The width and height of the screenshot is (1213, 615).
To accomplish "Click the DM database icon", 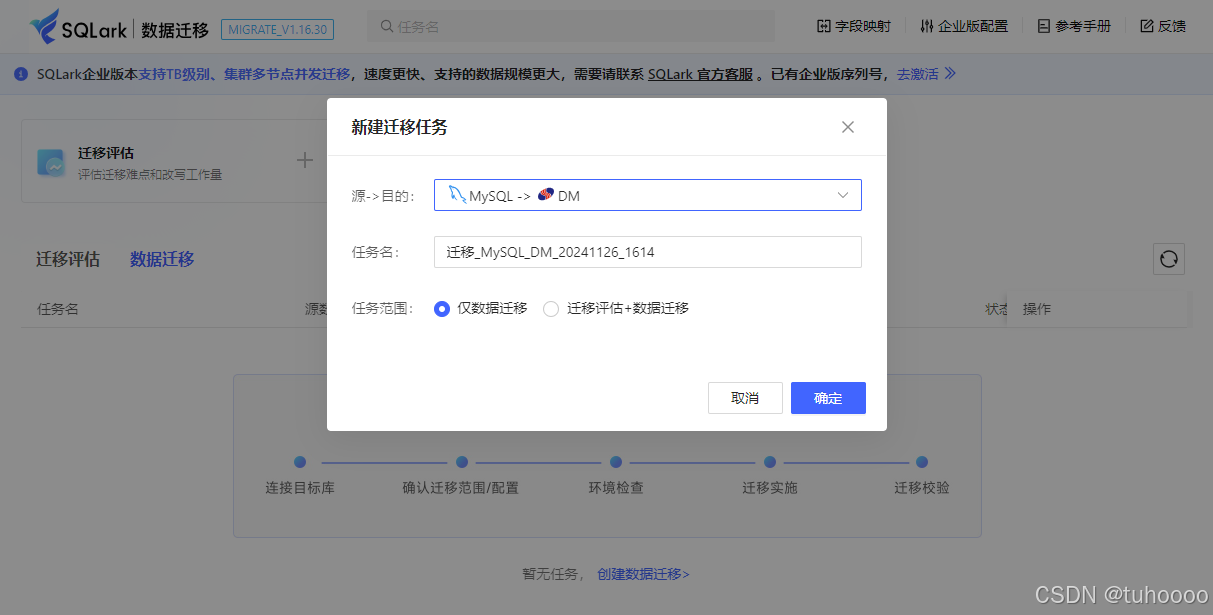I will [x=545, y=195].
